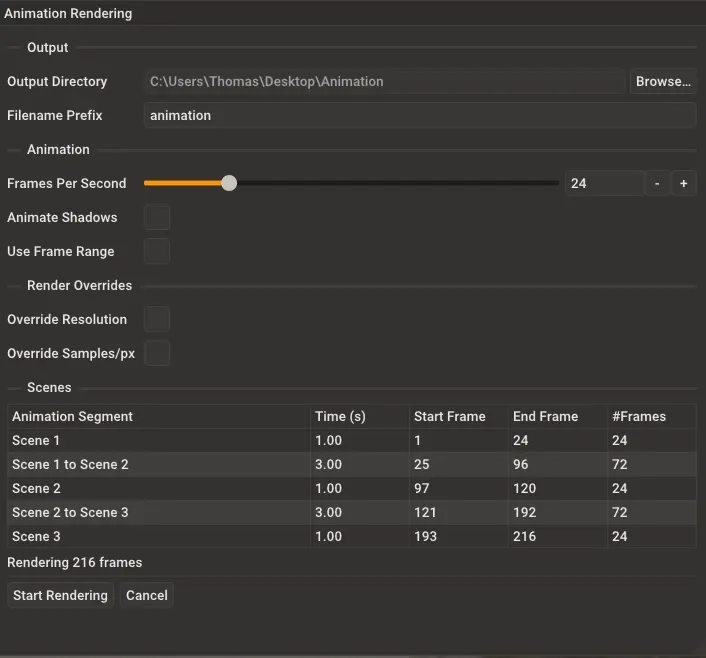Click Start Frame value 121
Screen dimensions: 706x658
pyautogui.click(x=425, y=513)
